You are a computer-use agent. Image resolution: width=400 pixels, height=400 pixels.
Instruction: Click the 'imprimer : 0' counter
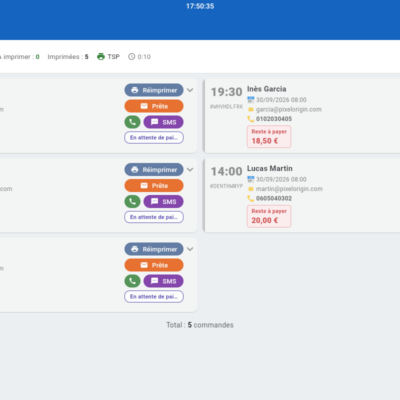click(20, 57)
